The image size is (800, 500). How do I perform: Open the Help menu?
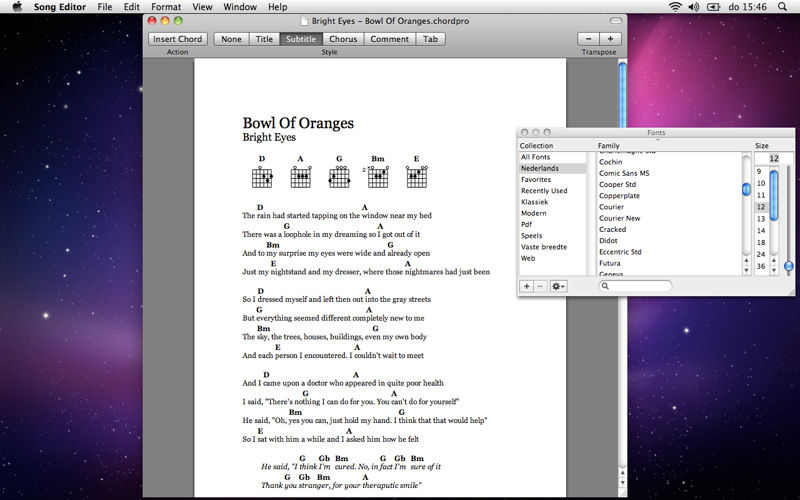(x=278, y=7)
